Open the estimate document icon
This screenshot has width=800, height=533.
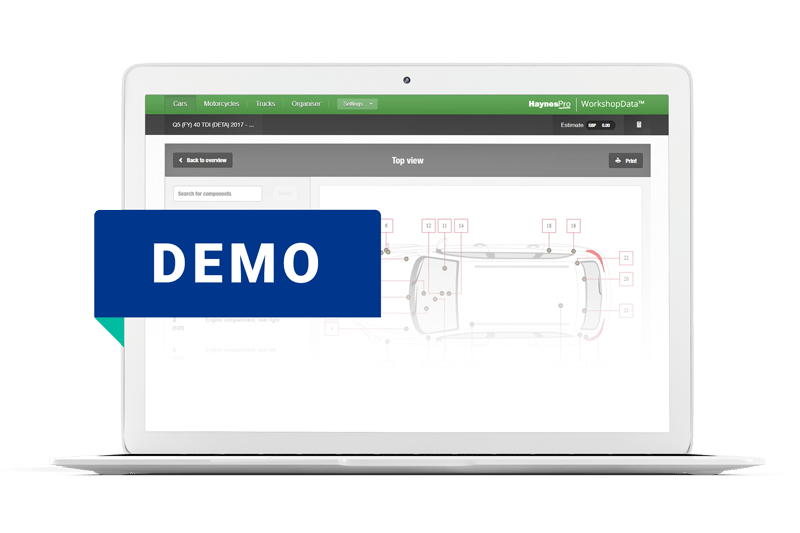click(639, 124)
